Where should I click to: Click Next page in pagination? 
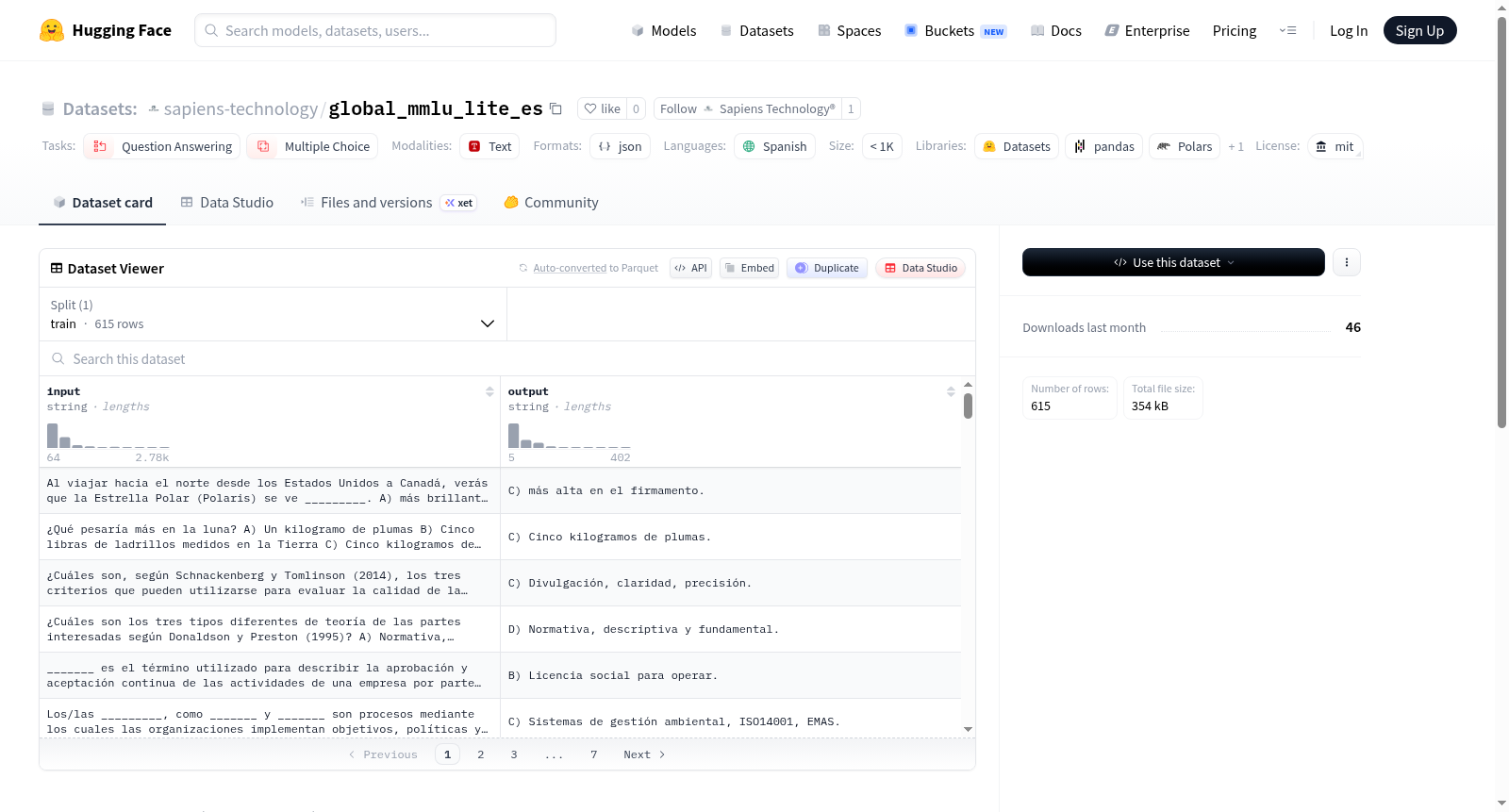[x=644, y=754]
